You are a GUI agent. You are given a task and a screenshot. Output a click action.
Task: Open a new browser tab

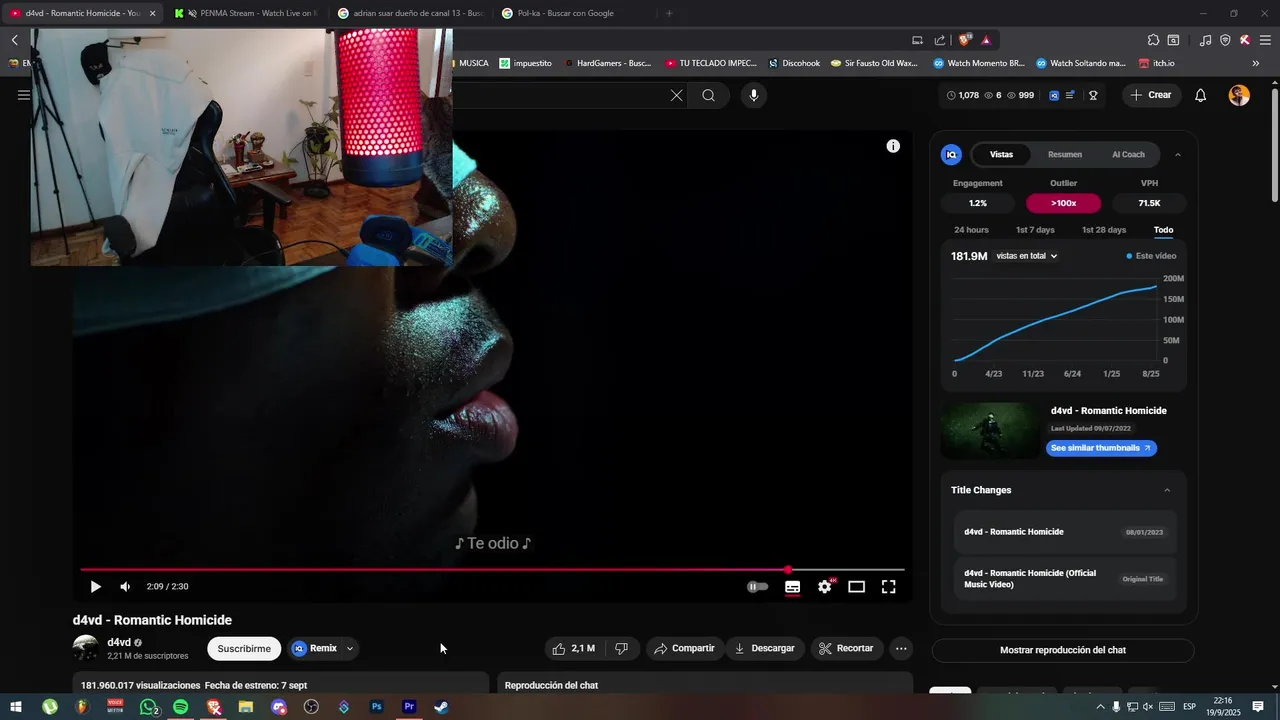click(x=669, y=13)
